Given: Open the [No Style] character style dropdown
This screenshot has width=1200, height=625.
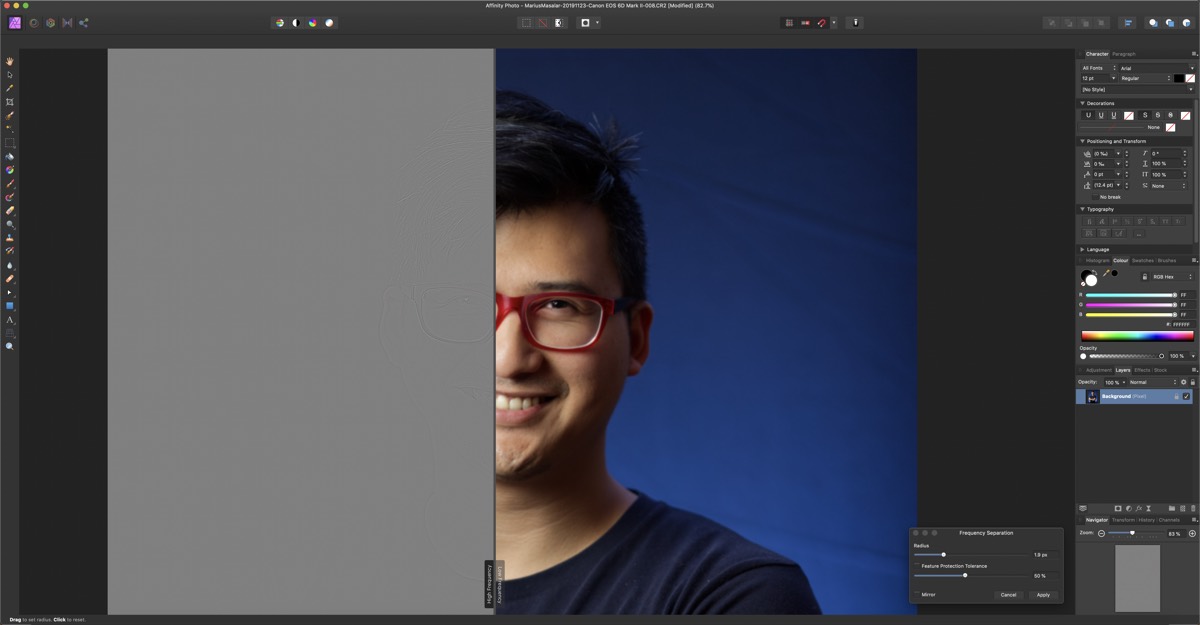Looking at the screenshot, I should click(x=1138, y=89).
